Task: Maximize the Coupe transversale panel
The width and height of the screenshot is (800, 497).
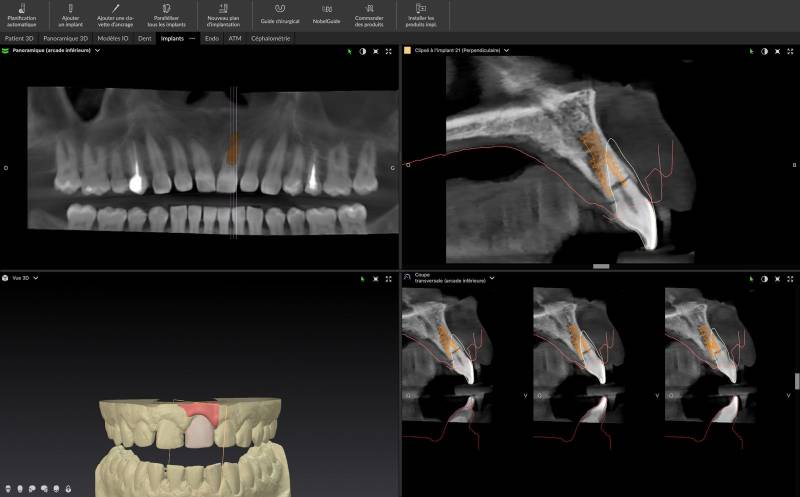Action: pos(790,279)
